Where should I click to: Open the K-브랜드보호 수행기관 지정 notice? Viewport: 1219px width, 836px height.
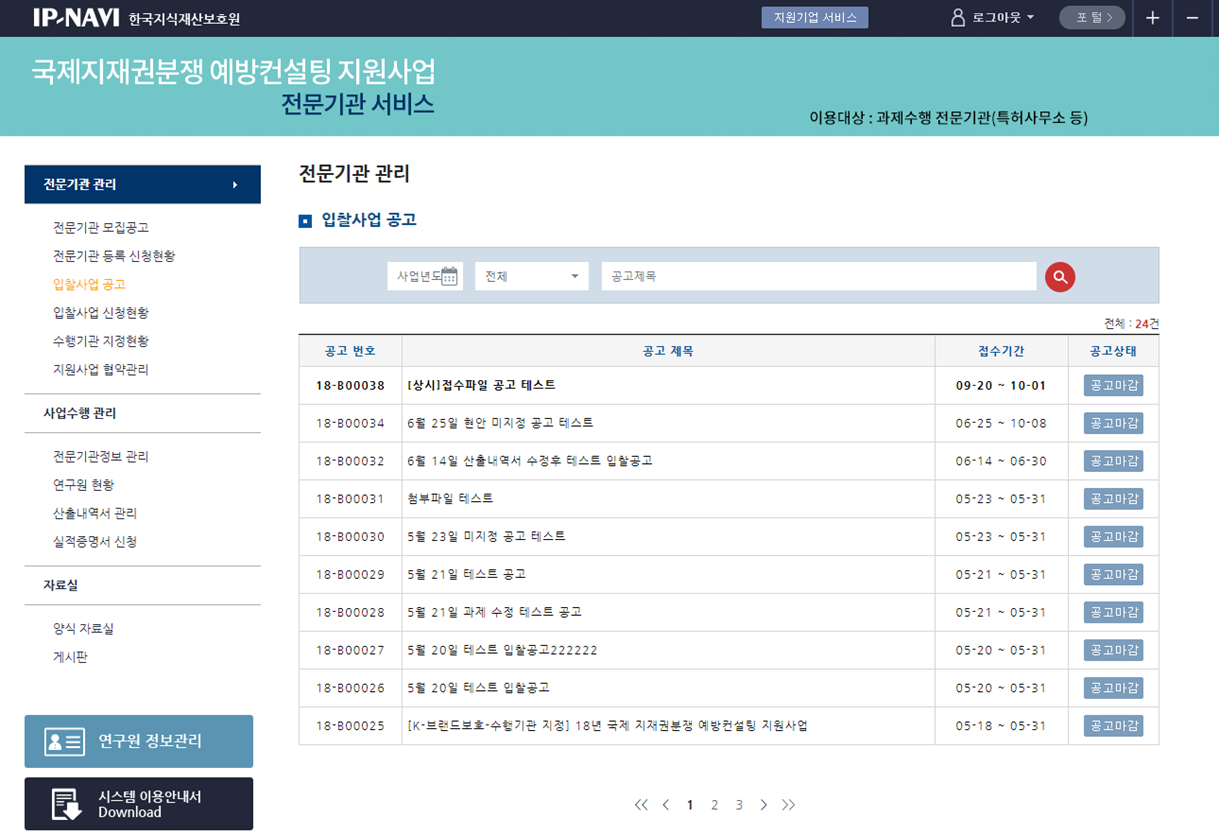point(607,726)
